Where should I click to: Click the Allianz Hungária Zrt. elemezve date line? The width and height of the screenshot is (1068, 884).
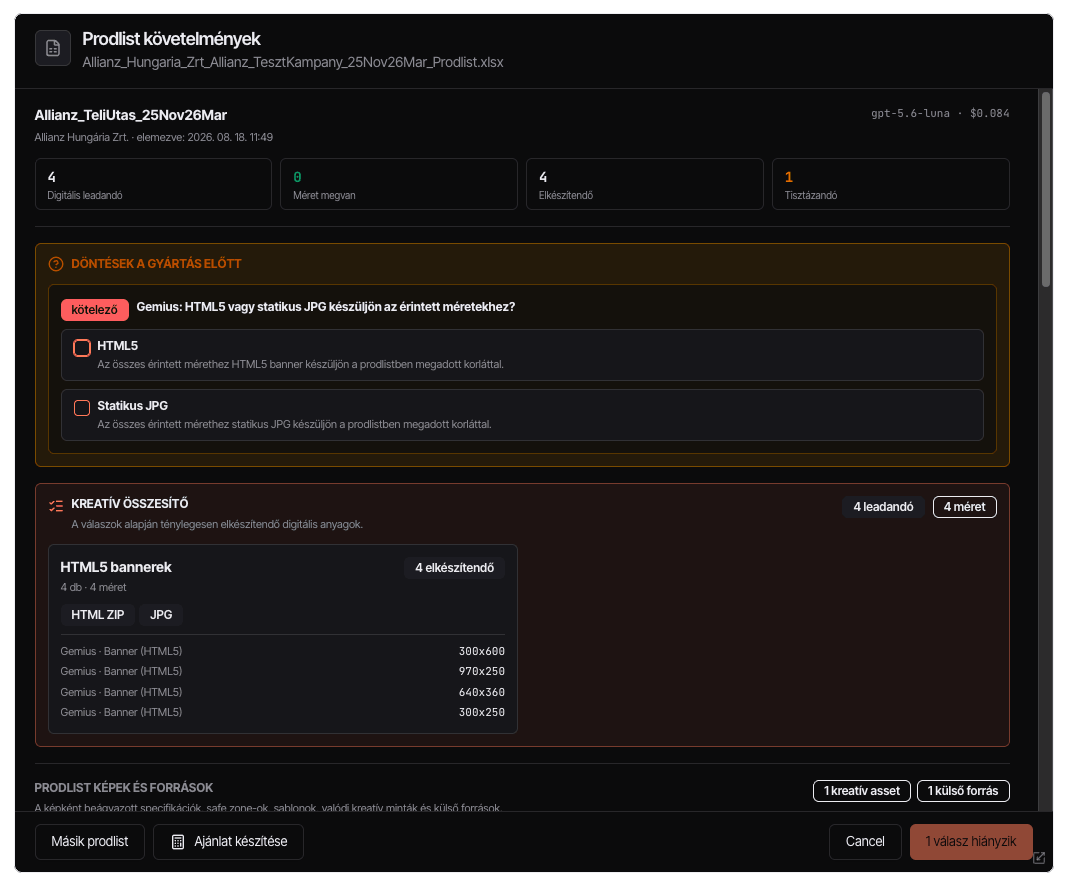154,138
